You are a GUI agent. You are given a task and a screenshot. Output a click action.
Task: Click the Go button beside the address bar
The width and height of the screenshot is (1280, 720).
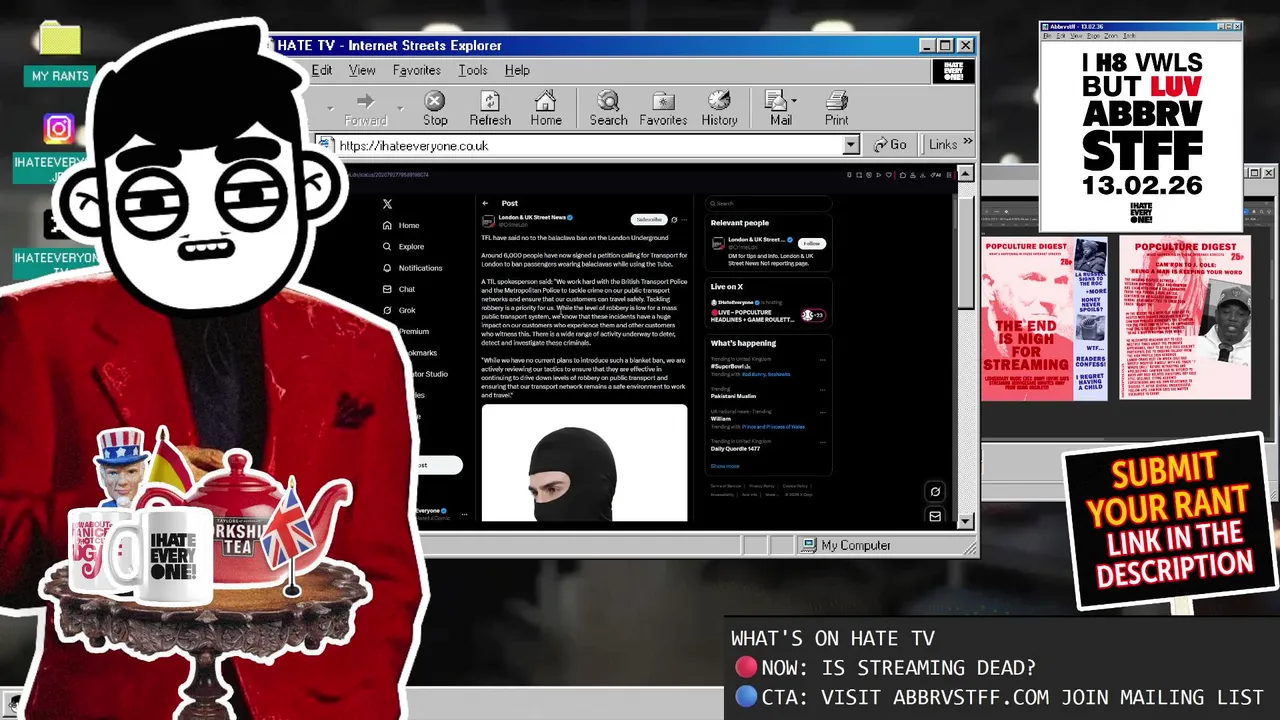pyautogui.click(x=890, y=145)
